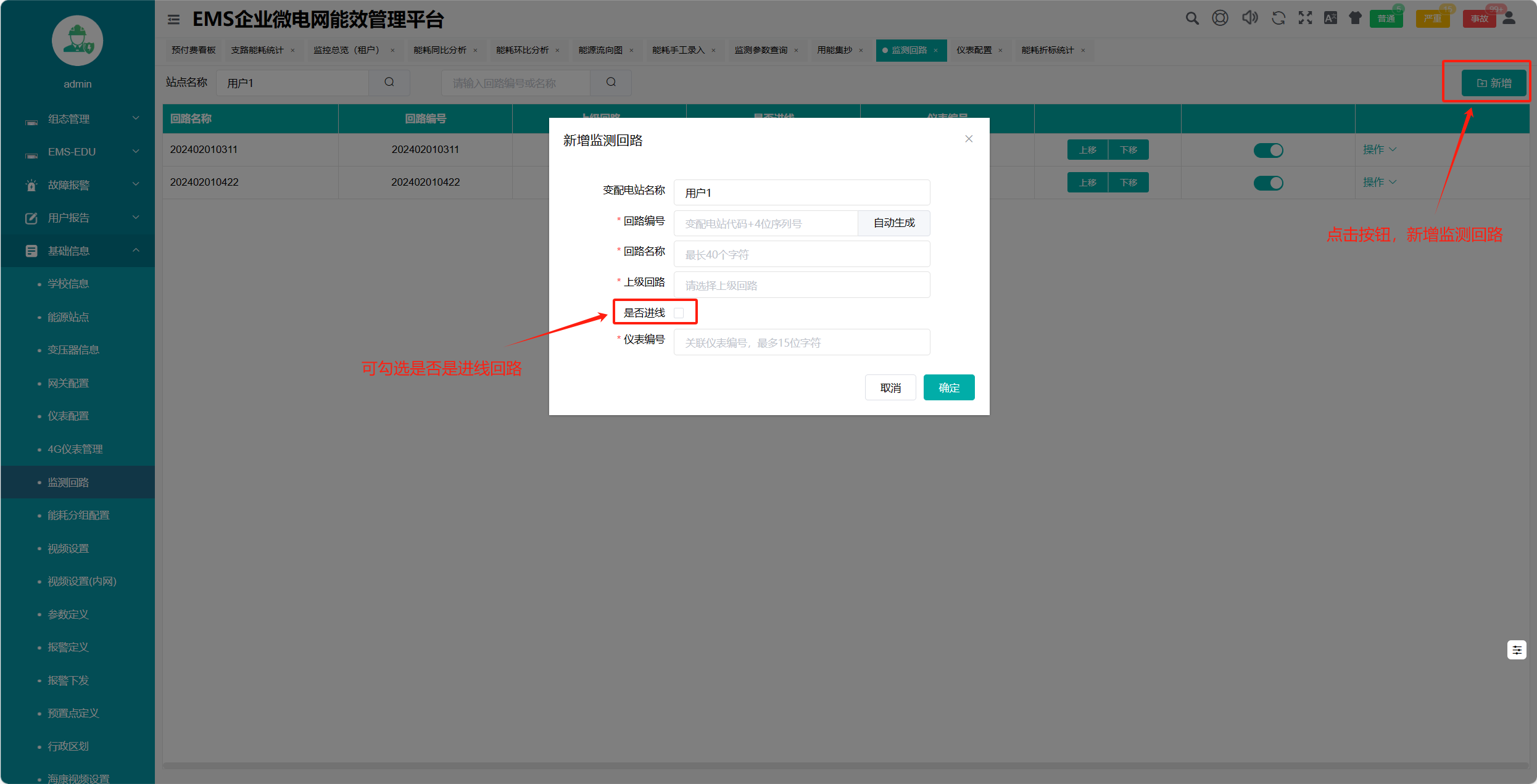
Task: Collapse sidebar with the hamburger menu icon
Action: [x=173, y=20]
